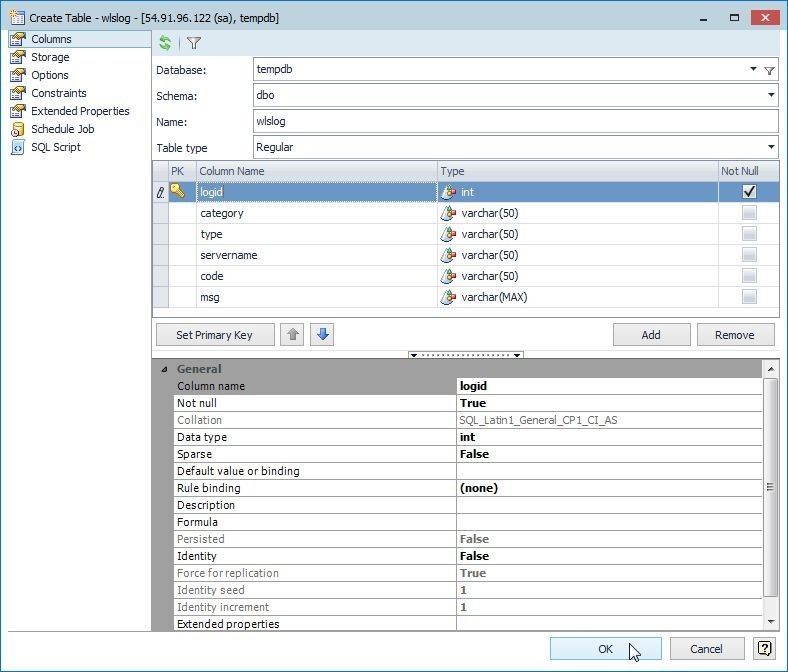The height and width of the screenshot is (672, 788).
Task: Select the category column name cell
Action: pos(317,213)
